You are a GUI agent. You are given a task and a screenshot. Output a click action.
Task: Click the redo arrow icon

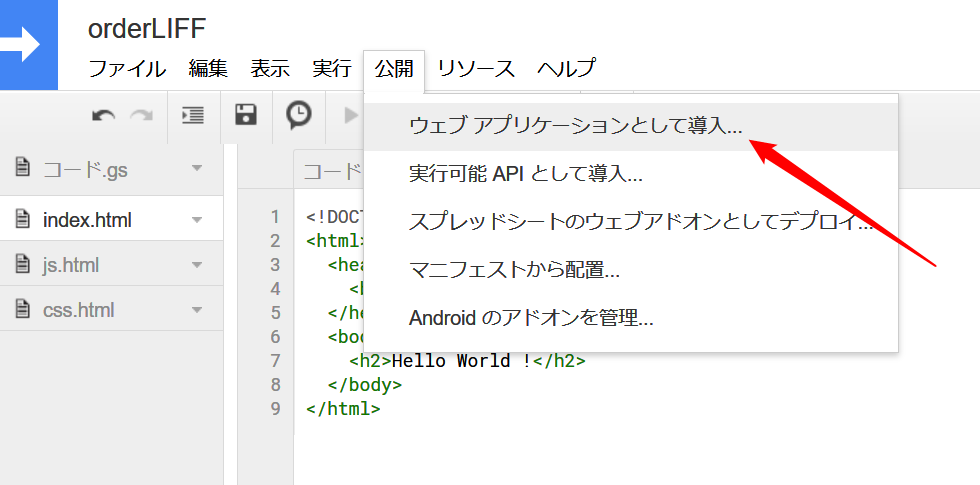141,116
